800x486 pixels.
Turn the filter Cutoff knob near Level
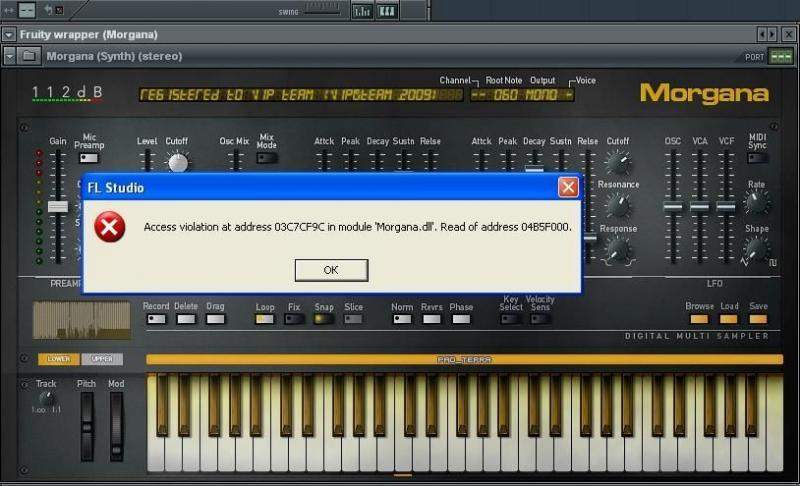pos(178,162)
